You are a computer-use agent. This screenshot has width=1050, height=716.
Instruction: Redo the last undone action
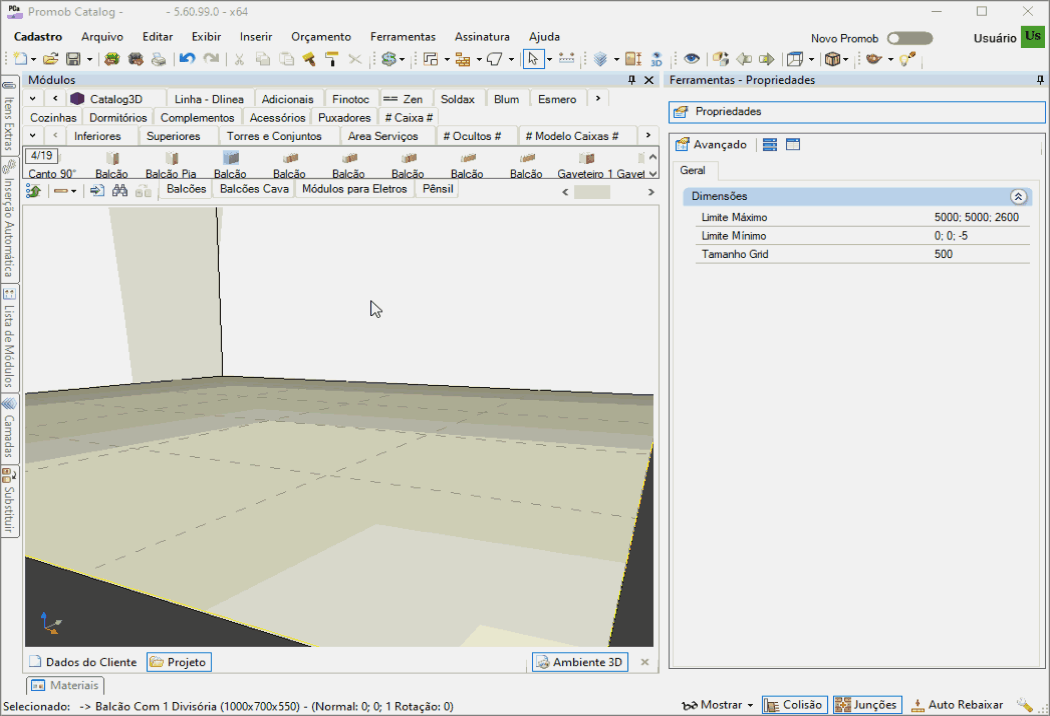pyautogui.click(x=211, y=59)
